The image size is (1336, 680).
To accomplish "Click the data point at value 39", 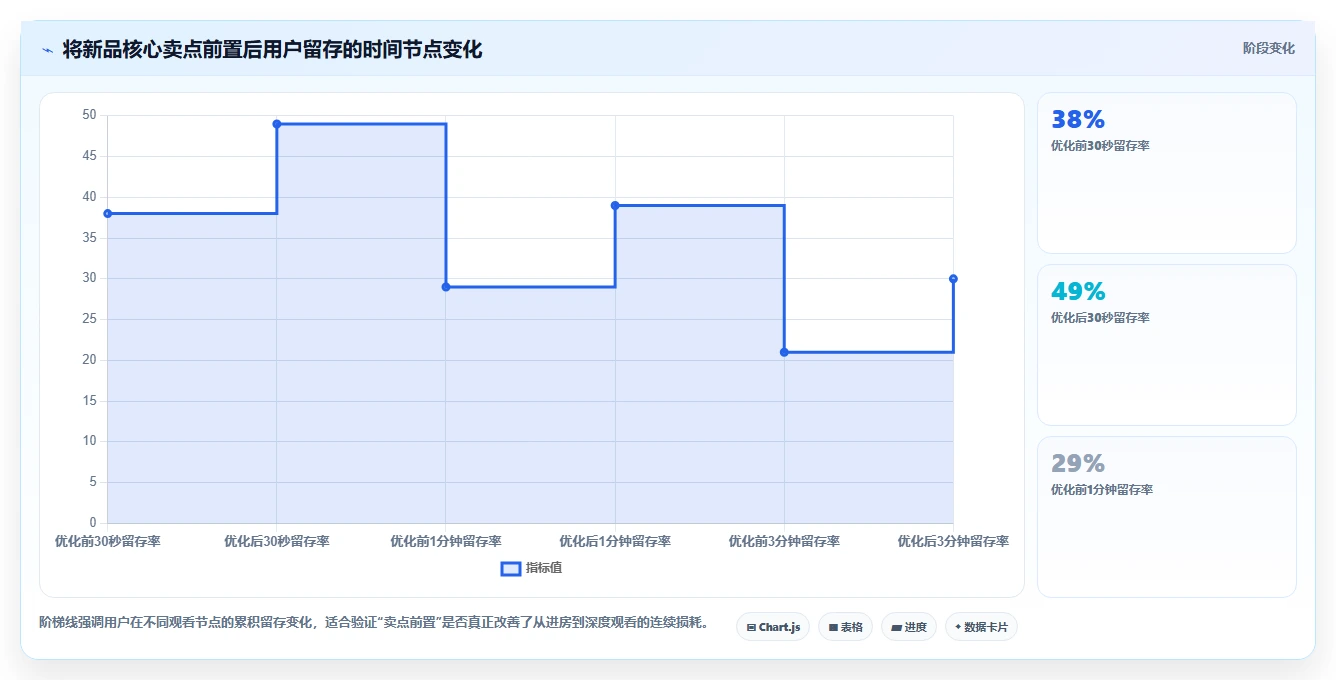I will point(615,205).
